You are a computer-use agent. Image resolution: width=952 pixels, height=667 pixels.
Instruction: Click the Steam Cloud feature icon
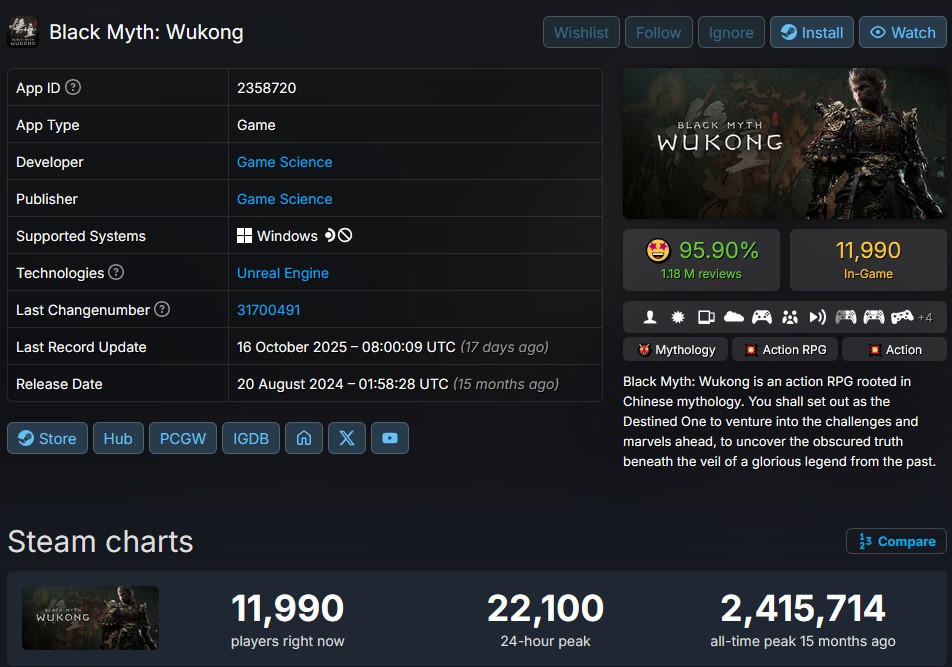(x=733, y=317)
